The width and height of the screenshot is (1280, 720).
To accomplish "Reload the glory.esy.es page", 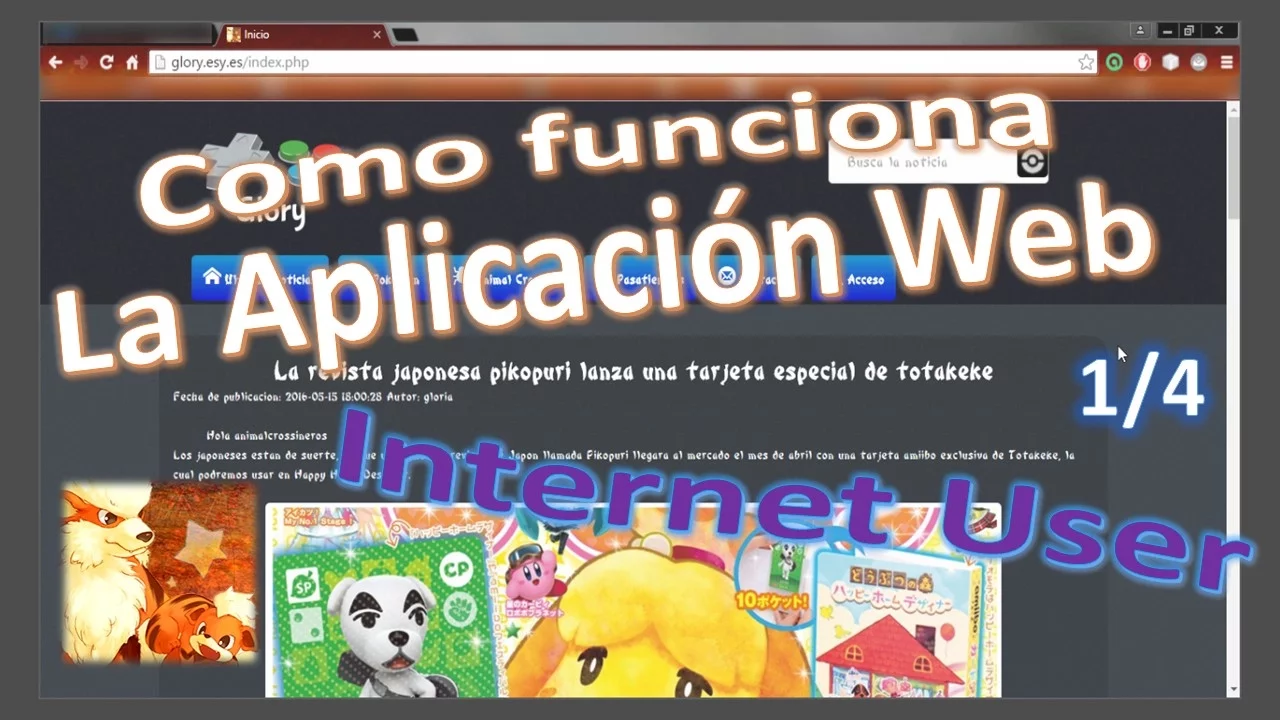I will pyautogui.click(x=106, y=62).
